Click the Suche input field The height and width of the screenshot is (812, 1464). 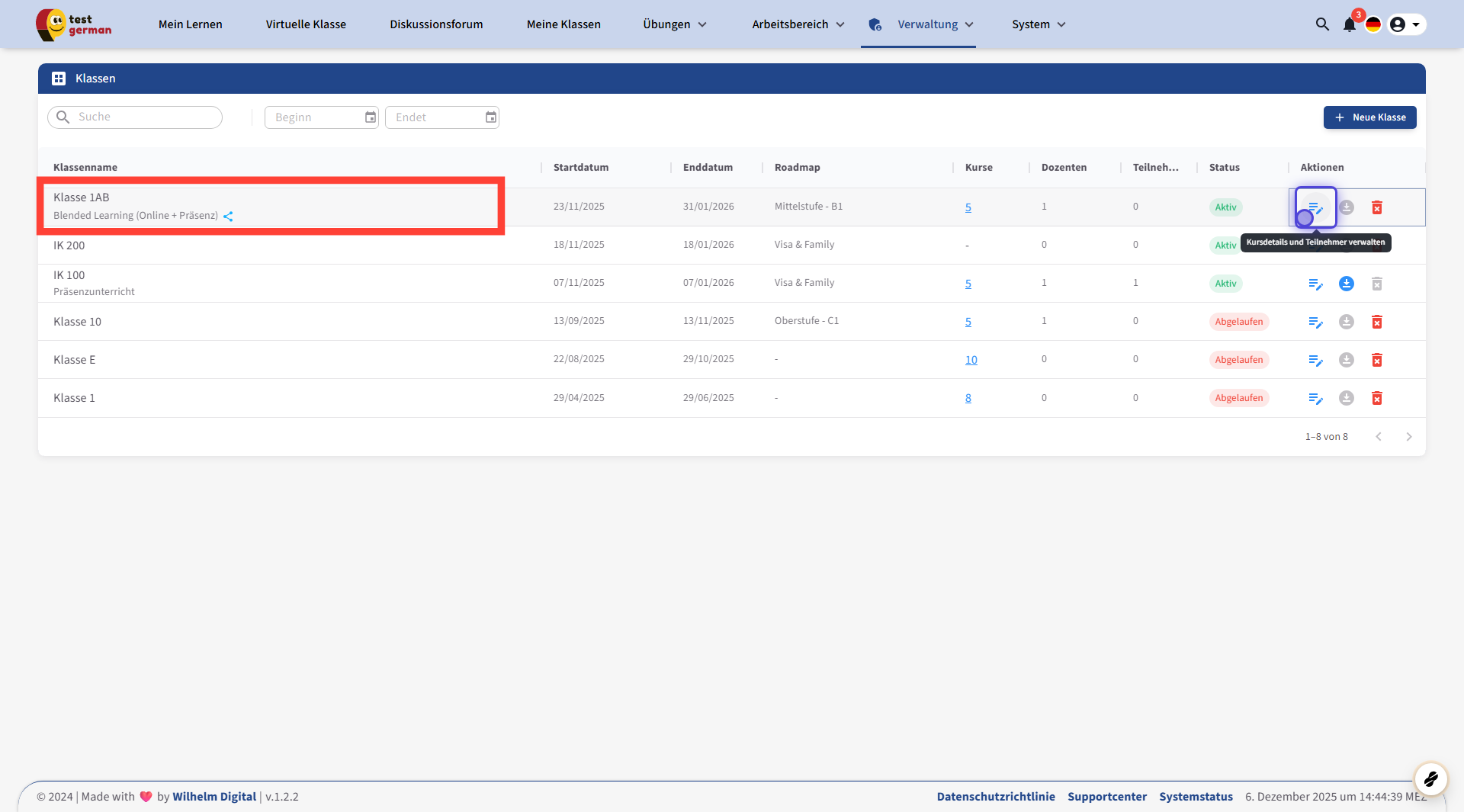tap(145, 117)
